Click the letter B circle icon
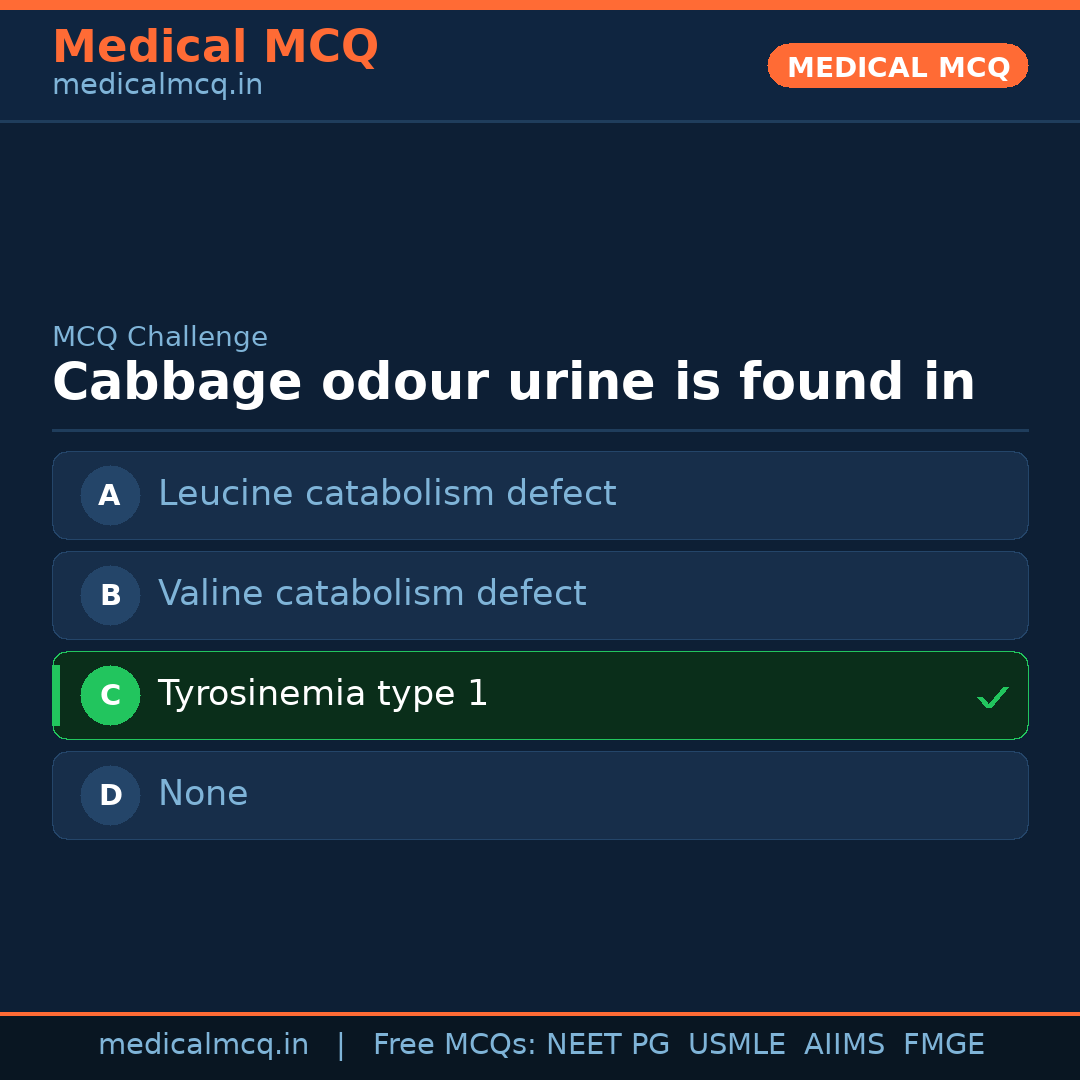This screenshot has width=1080, height=1080. 110,595
